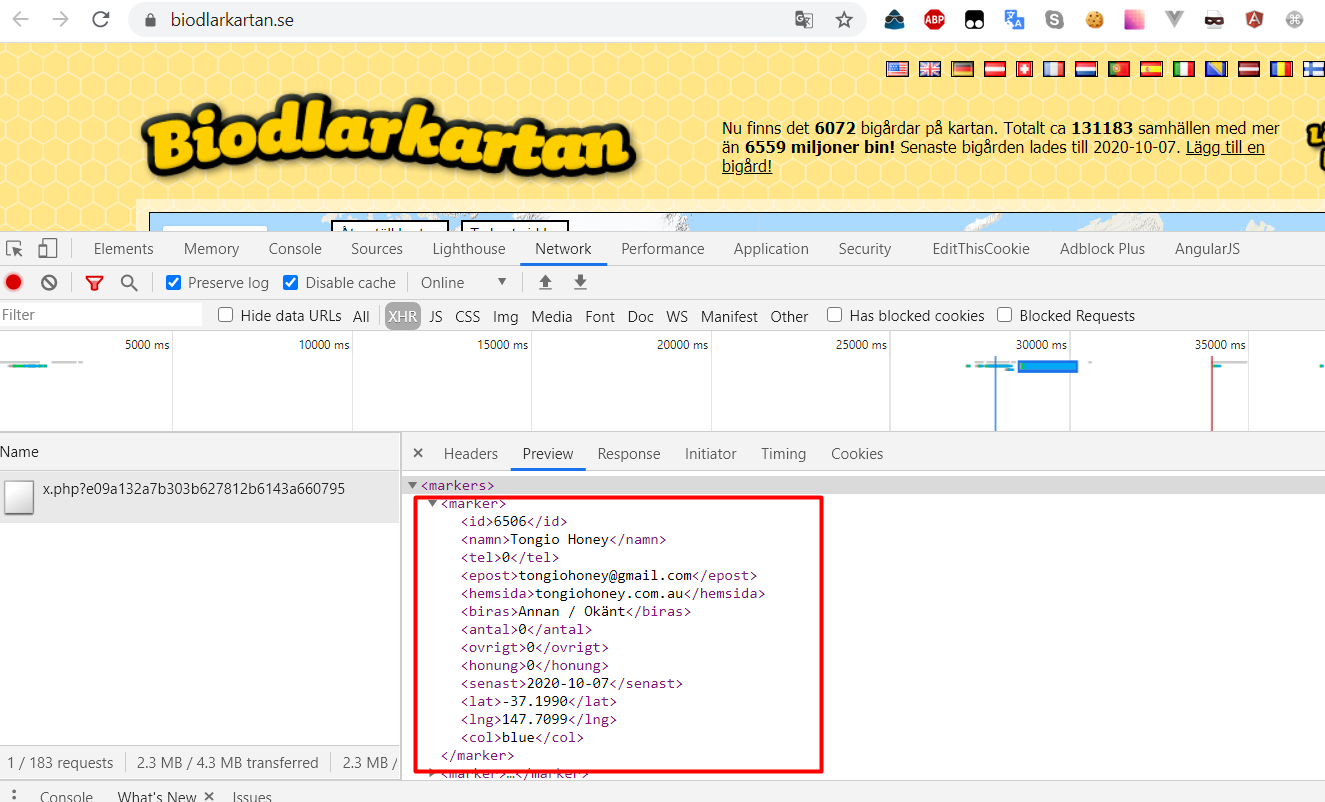Image resolution: width=1325 pixels, height=802 pixels.
Task: Collapse the markers XML root node
Action: tap(413, 486)
